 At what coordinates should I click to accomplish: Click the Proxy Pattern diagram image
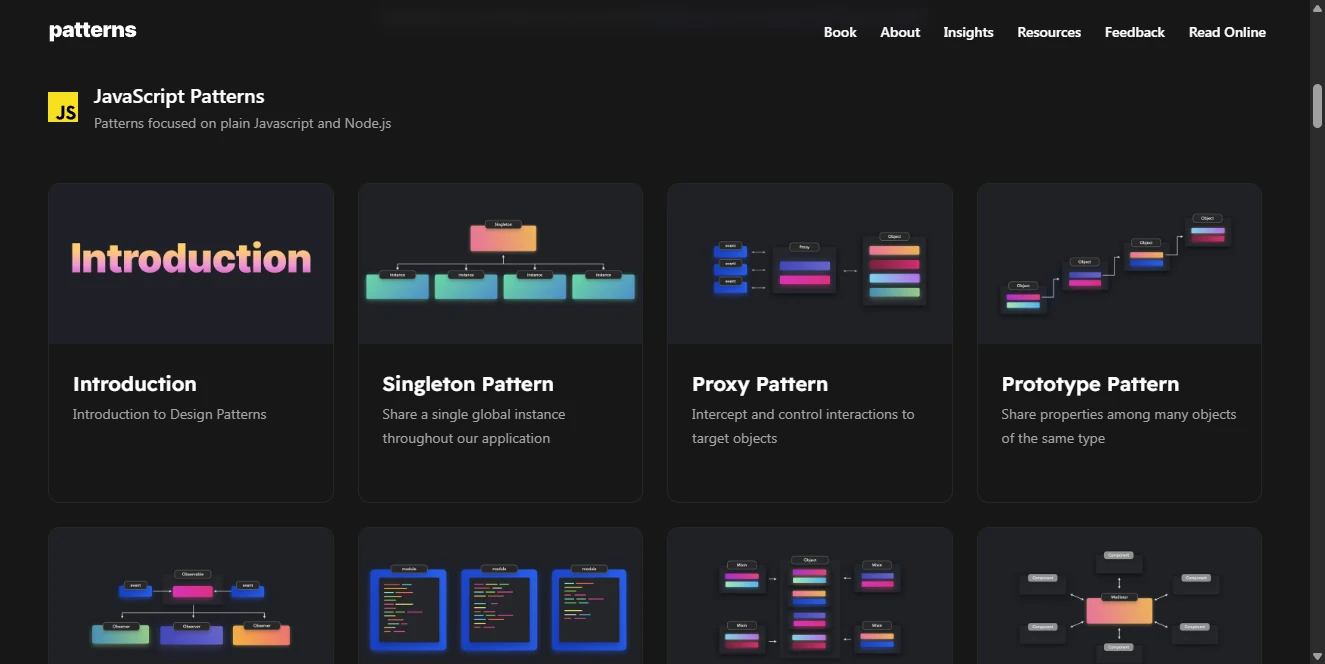[809, 263]
